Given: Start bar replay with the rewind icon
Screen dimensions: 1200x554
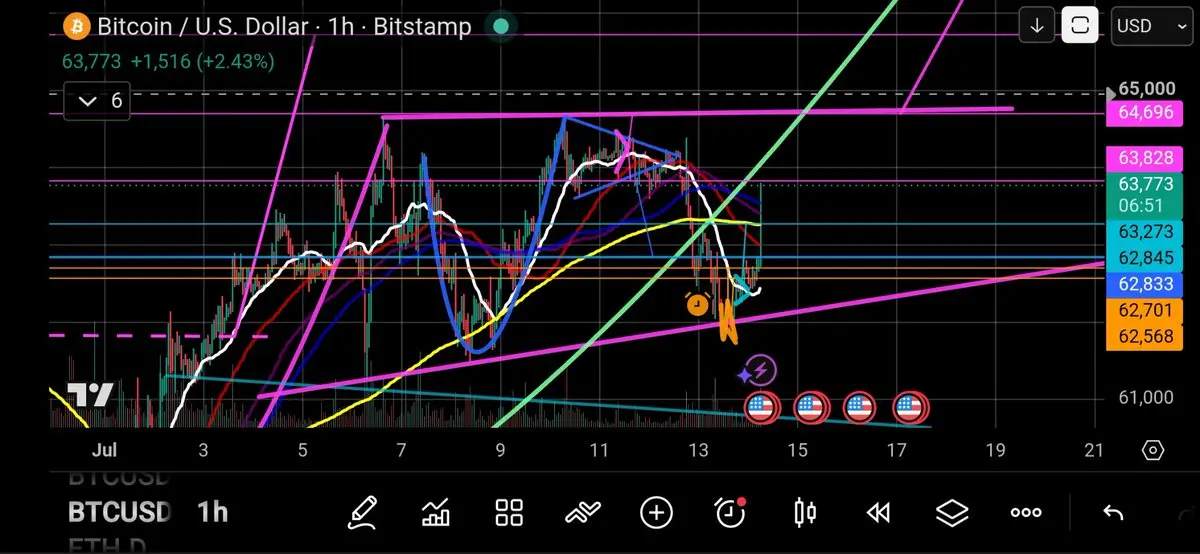Looking at the screenshot, I should click(878, 513).
